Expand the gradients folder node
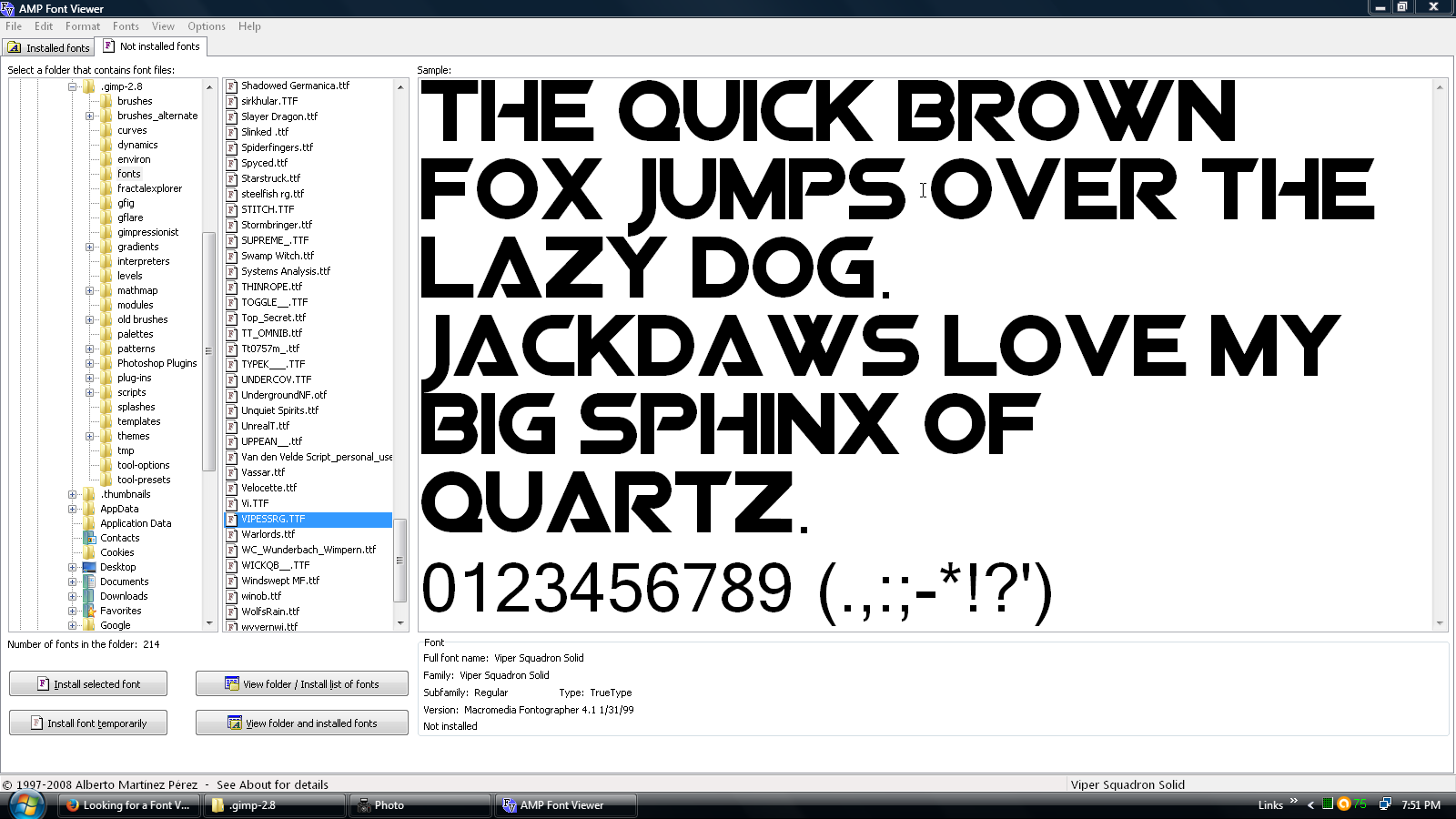The width and height of the screenshot is (1456, 819). pyautogui.click(x=89, y=247)
